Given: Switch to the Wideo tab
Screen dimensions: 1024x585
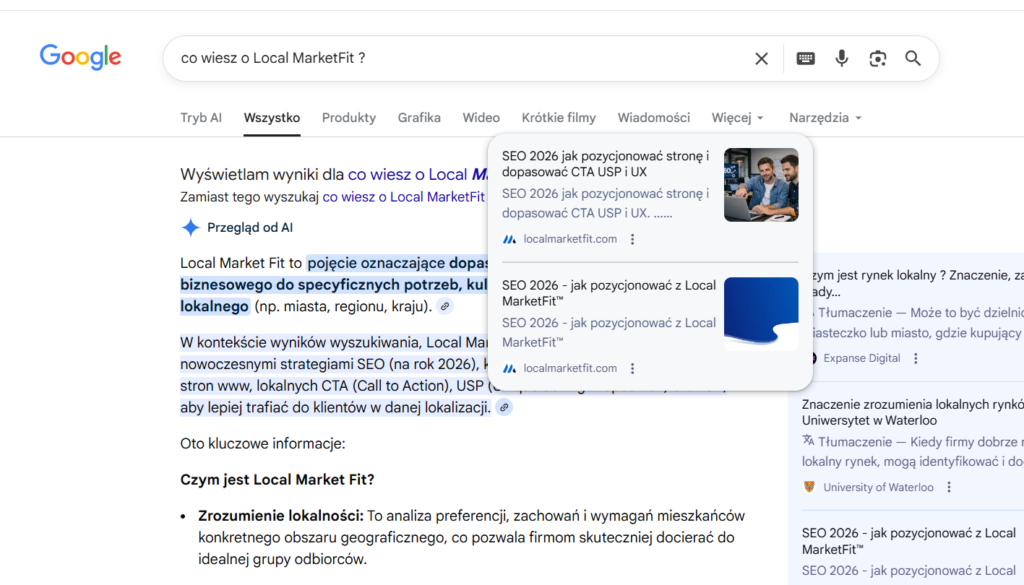Looking at the screenshot, I should (481, 117).
